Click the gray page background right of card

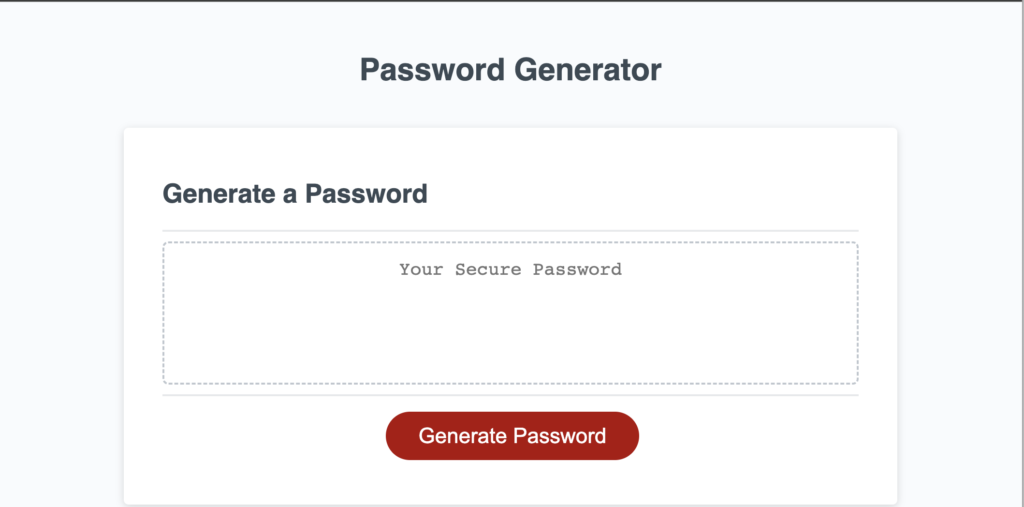(x=960, y=300)
